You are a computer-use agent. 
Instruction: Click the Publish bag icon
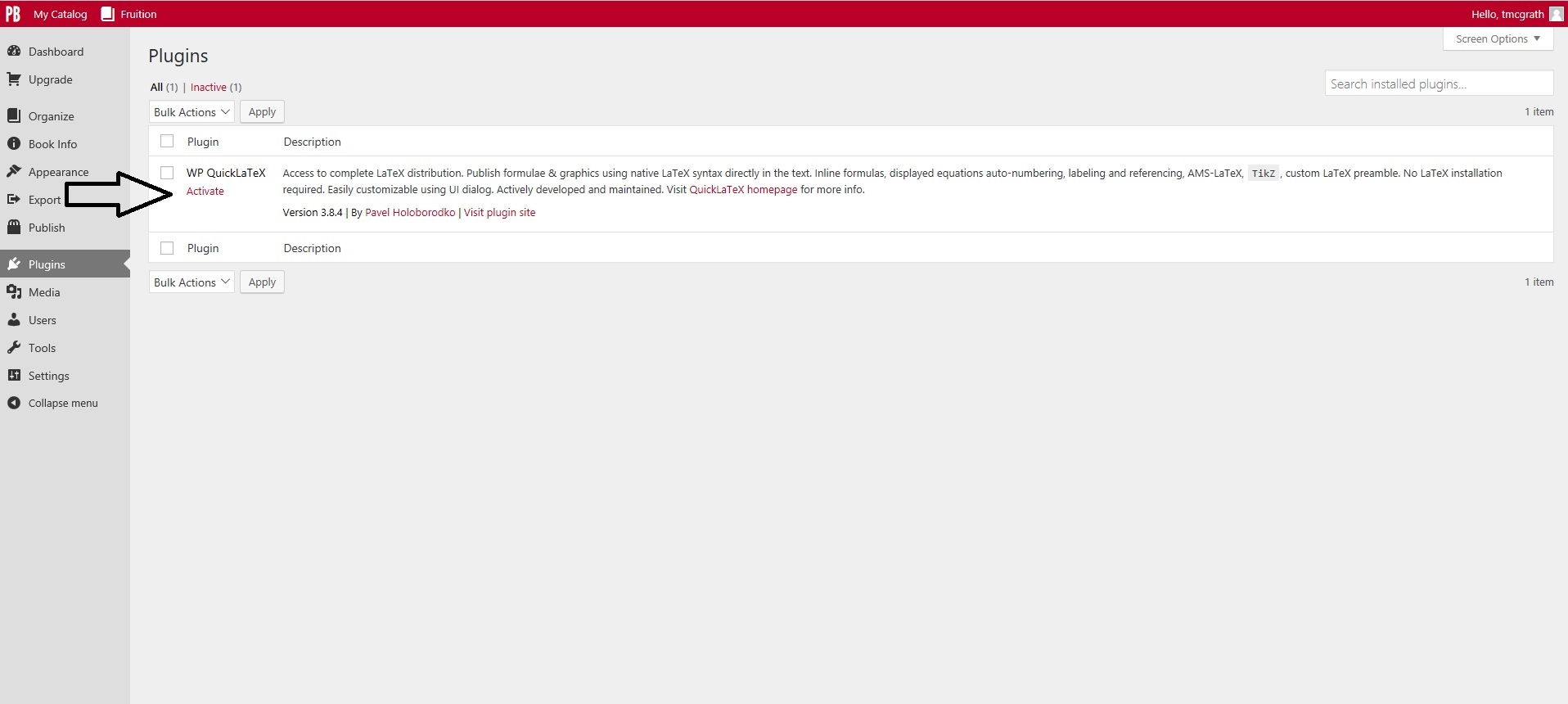point(14,227)
